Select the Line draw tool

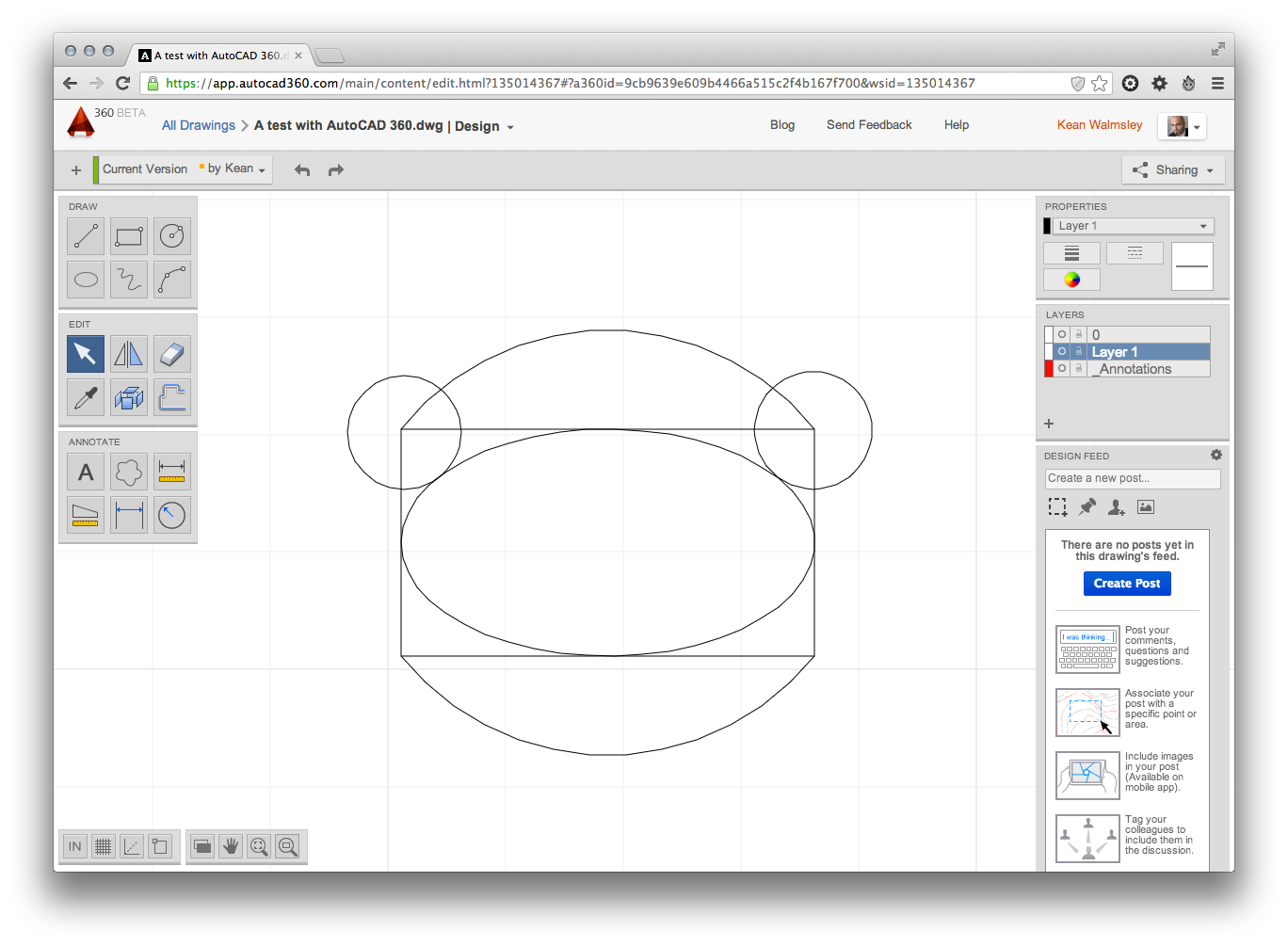86,236
